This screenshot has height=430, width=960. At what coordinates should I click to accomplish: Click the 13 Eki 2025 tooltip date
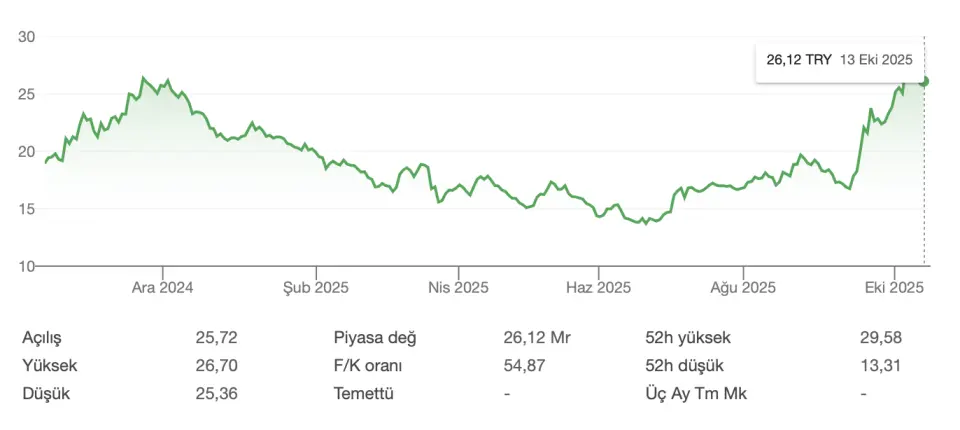click(877, 60)
